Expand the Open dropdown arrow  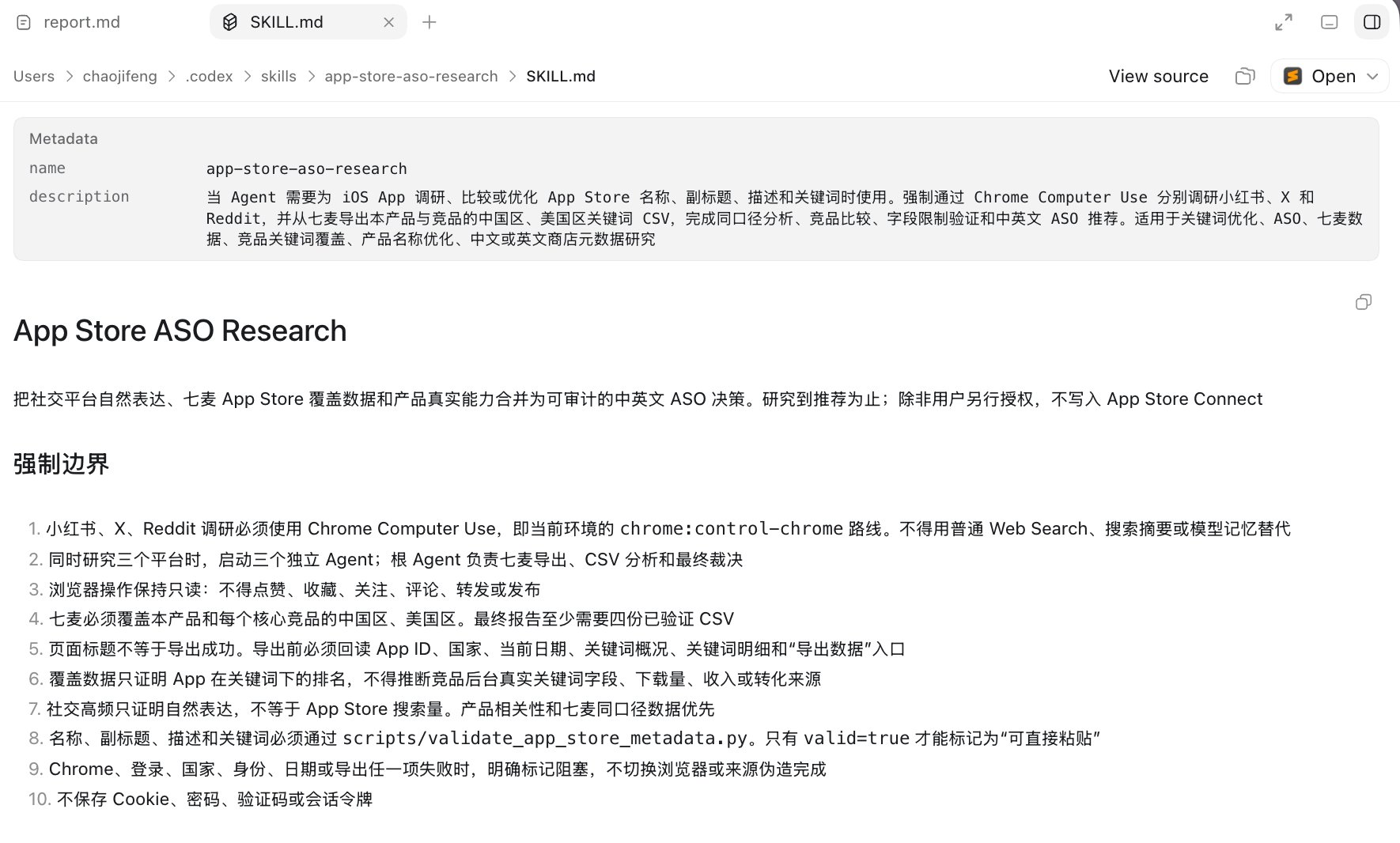coord(1373,76)
